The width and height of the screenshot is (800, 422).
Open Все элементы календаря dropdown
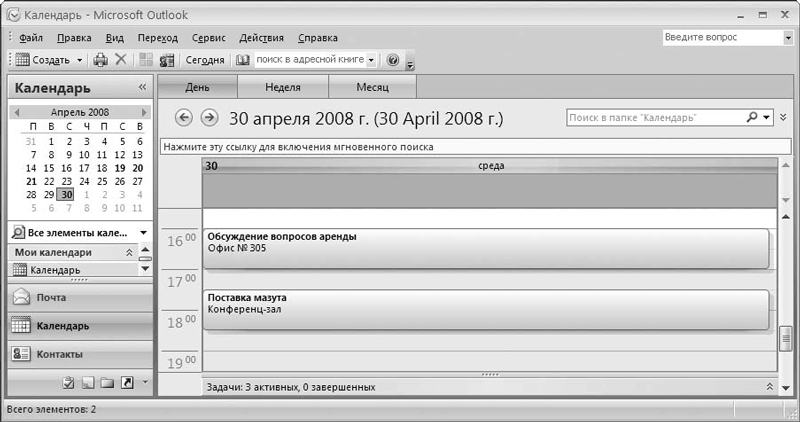[x=142, y=233]
